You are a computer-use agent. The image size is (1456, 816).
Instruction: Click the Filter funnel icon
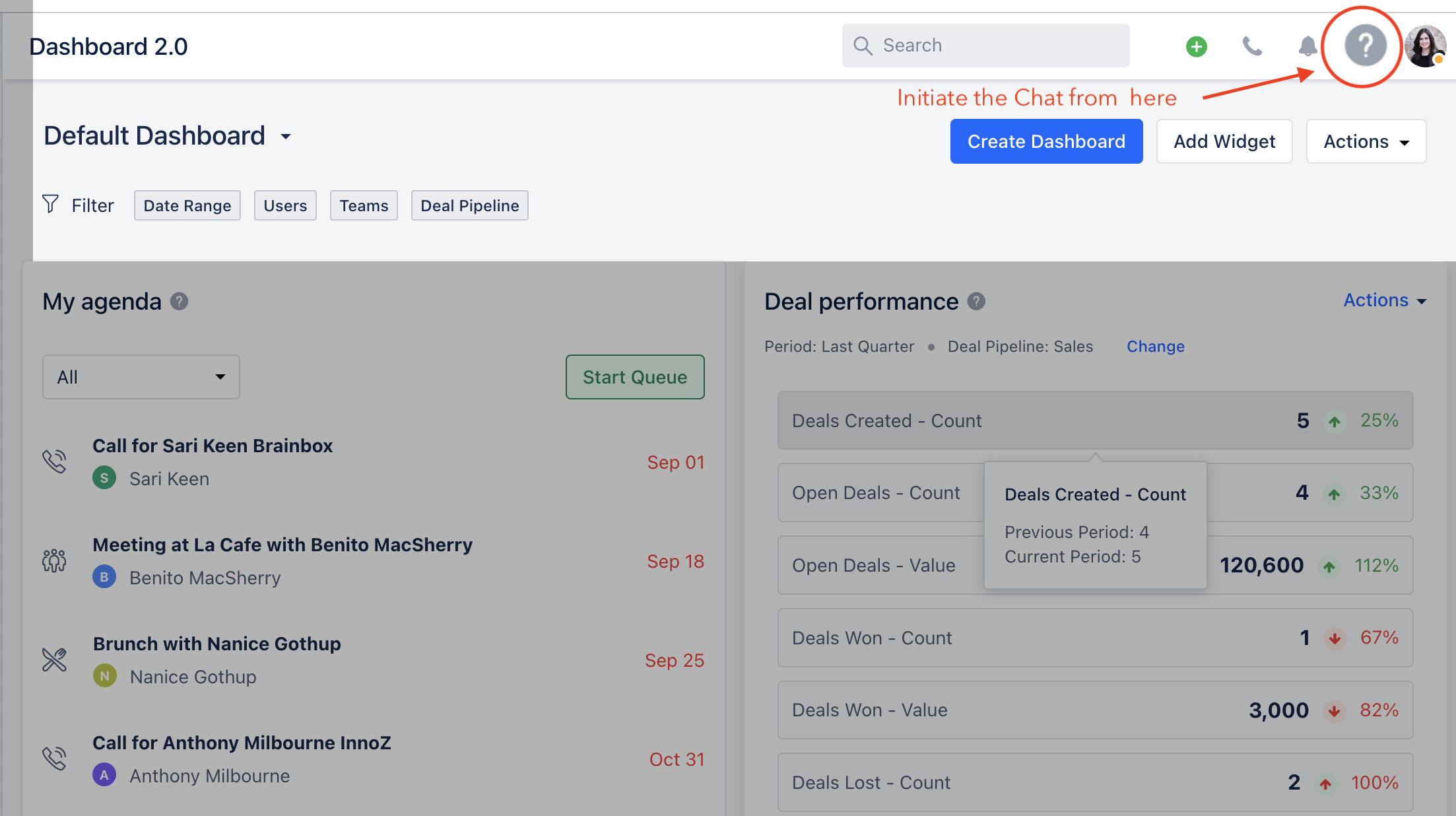(x=50, y=204)
